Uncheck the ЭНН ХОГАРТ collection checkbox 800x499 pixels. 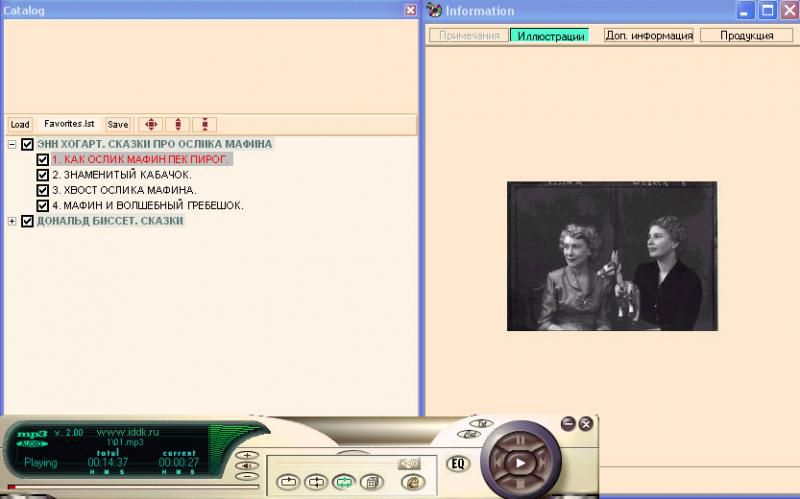[x=27, y=144]
